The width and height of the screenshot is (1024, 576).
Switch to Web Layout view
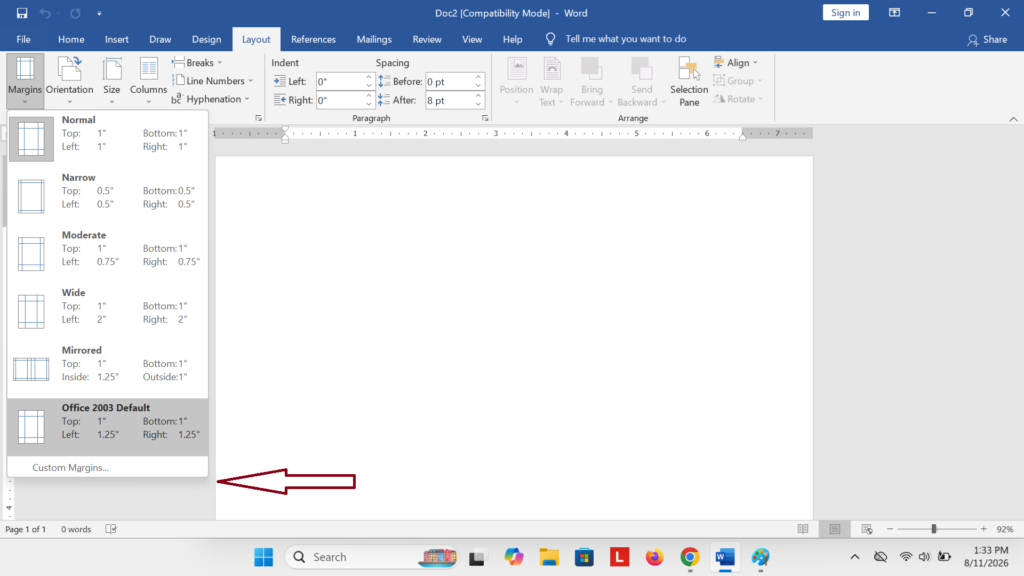867,529
